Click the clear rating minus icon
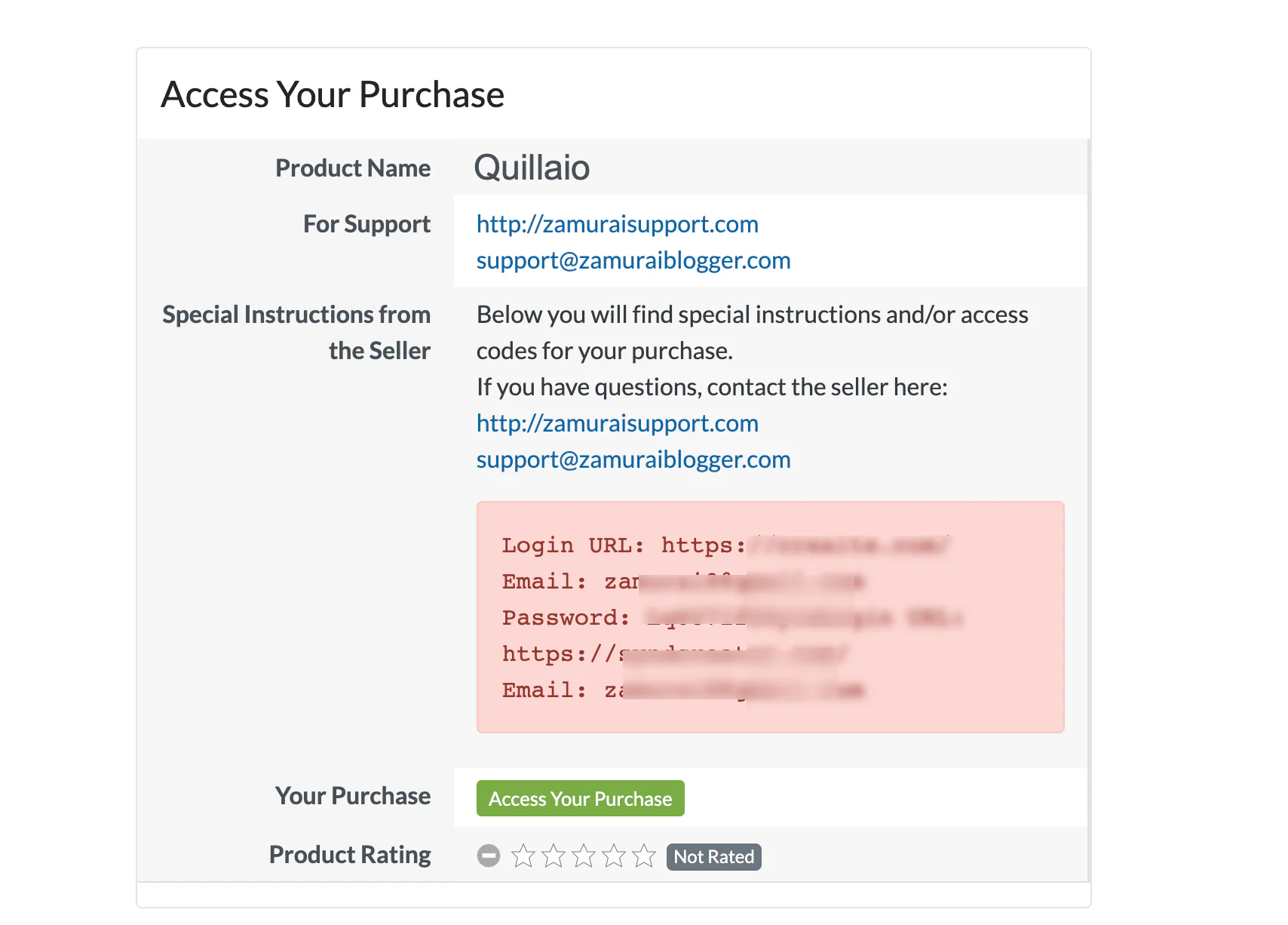Viewport: 1288px width, 925px height. (489, 856)
